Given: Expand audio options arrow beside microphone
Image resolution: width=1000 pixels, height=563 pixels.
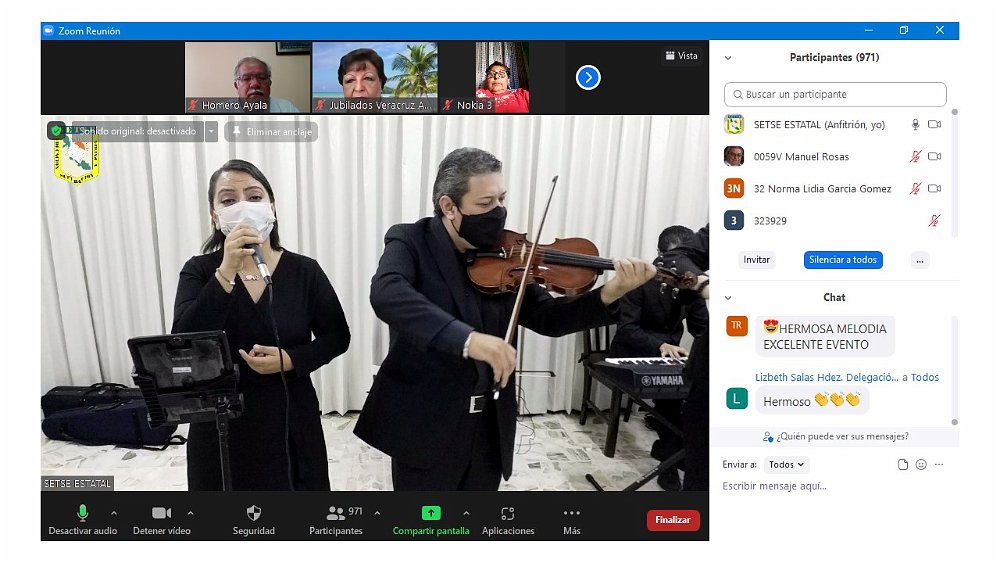Looking at the screenshot, I should tap(114, 513).
